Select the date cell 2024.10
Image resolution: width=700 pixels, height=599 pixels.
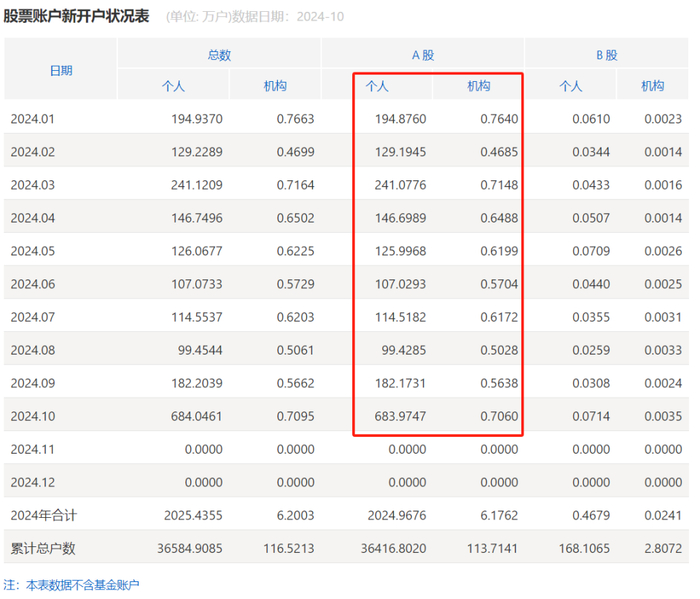33,416
